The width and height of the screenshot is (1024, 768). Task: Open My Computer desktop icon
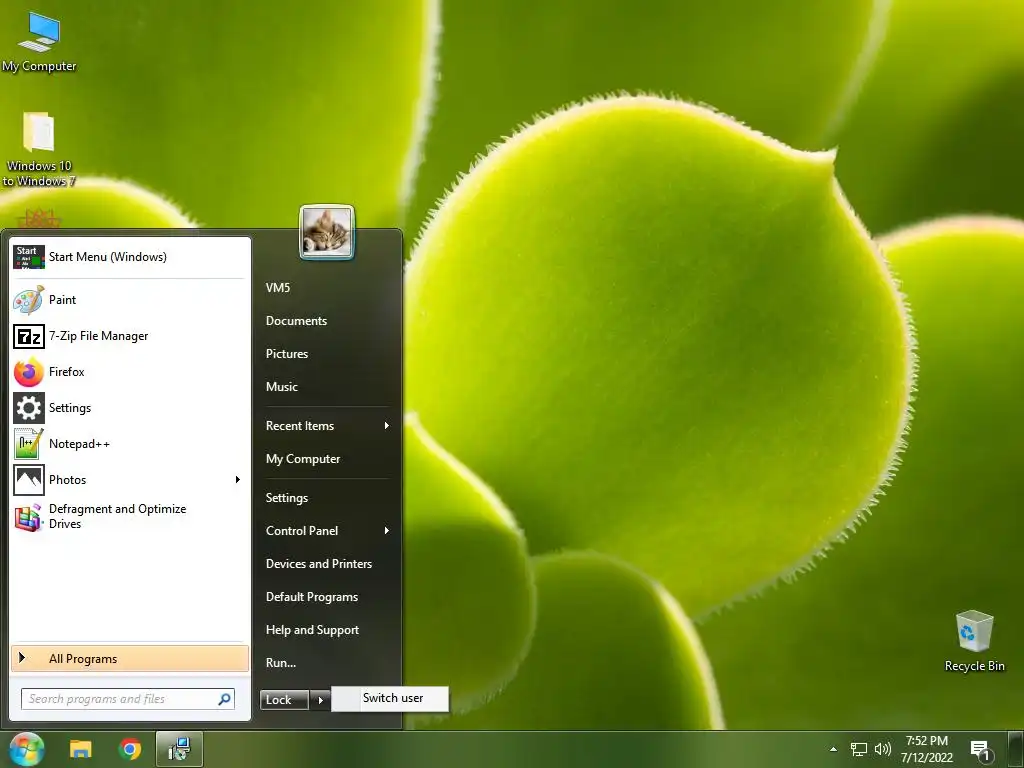[39, 40]
